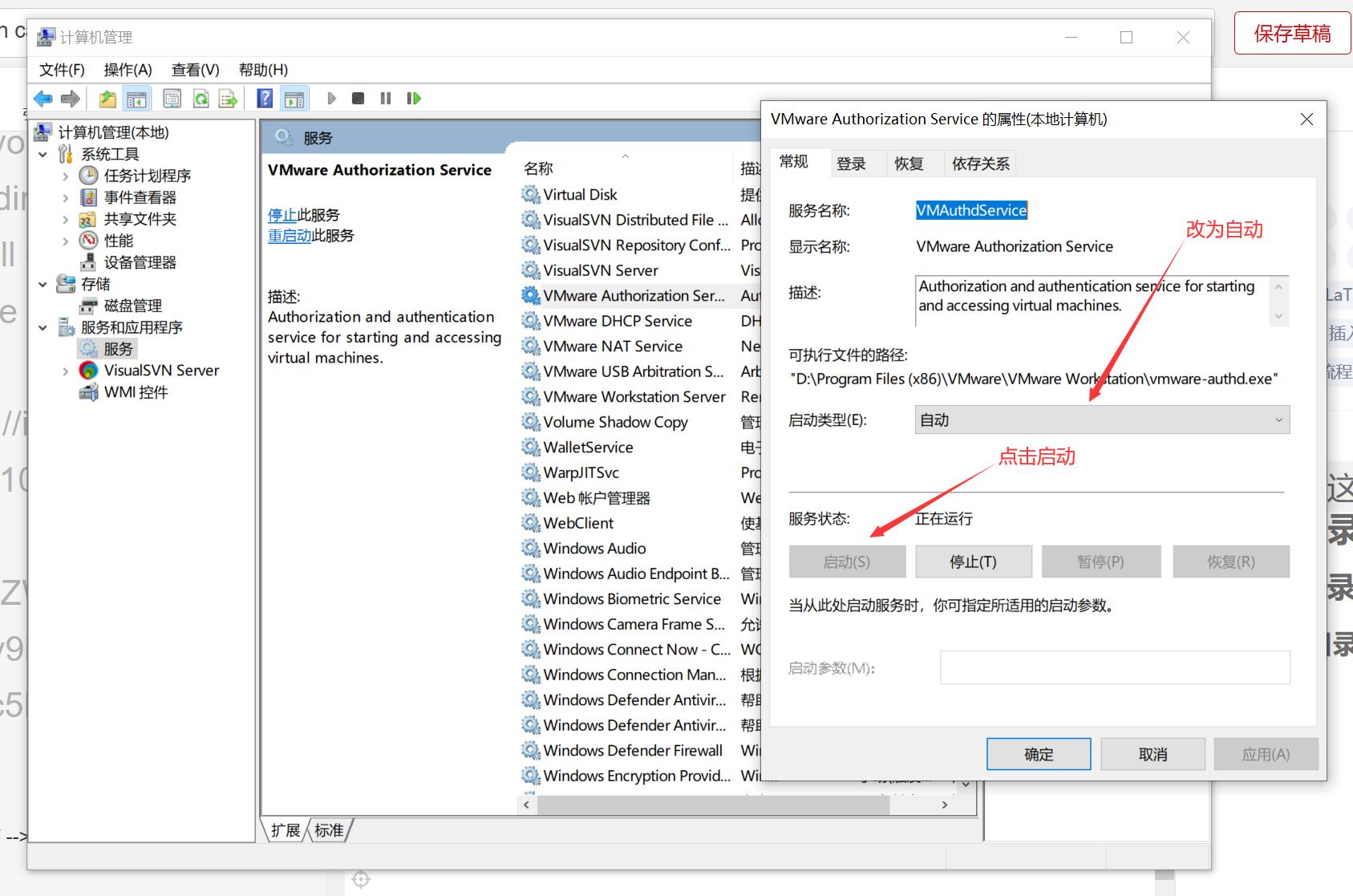Select VisualSVN Server service row
The height and width of the screenshot is (896, 1353).
[601, 270]
